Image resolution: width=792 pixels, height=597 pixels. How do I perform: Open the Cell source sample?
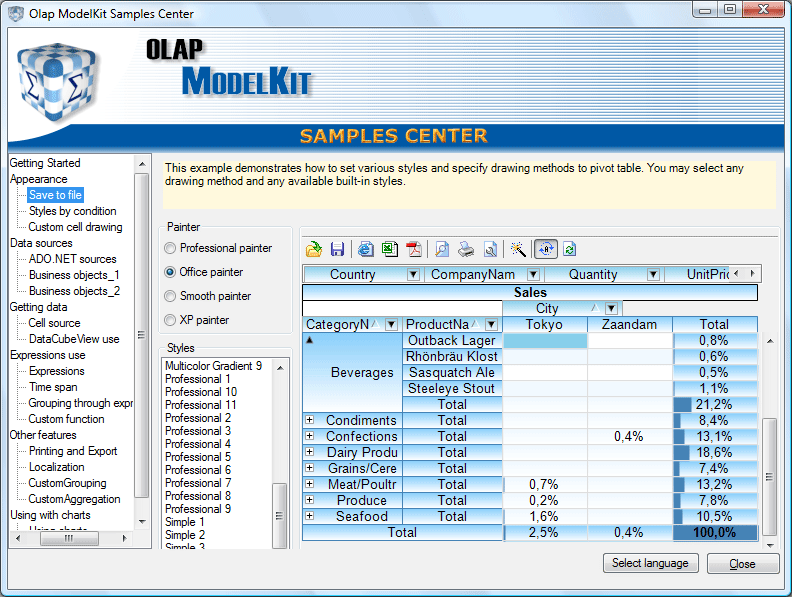[54, 323]
